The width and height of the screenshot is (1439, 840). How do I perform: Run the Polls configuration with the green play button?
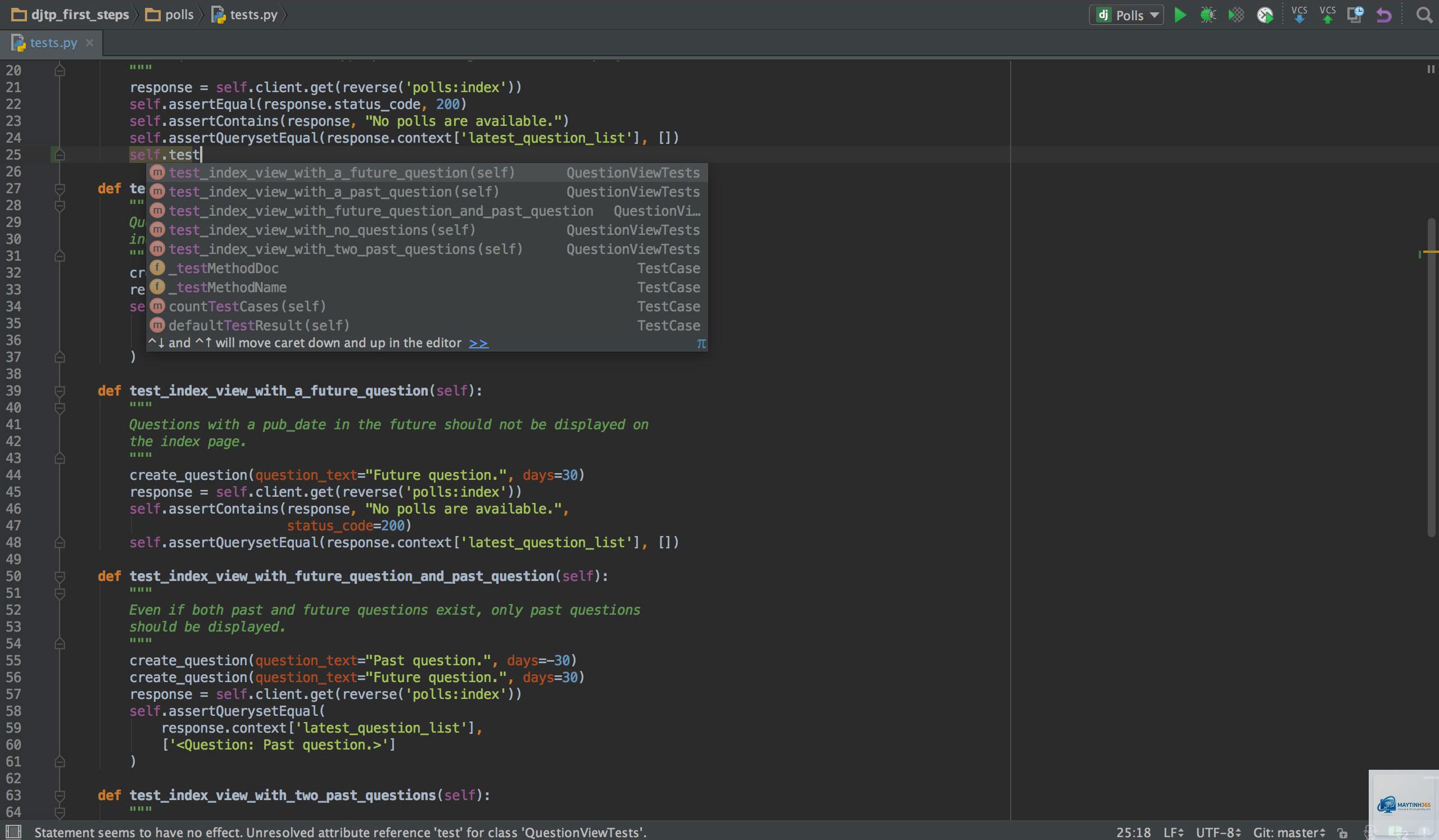[1180, 15]
